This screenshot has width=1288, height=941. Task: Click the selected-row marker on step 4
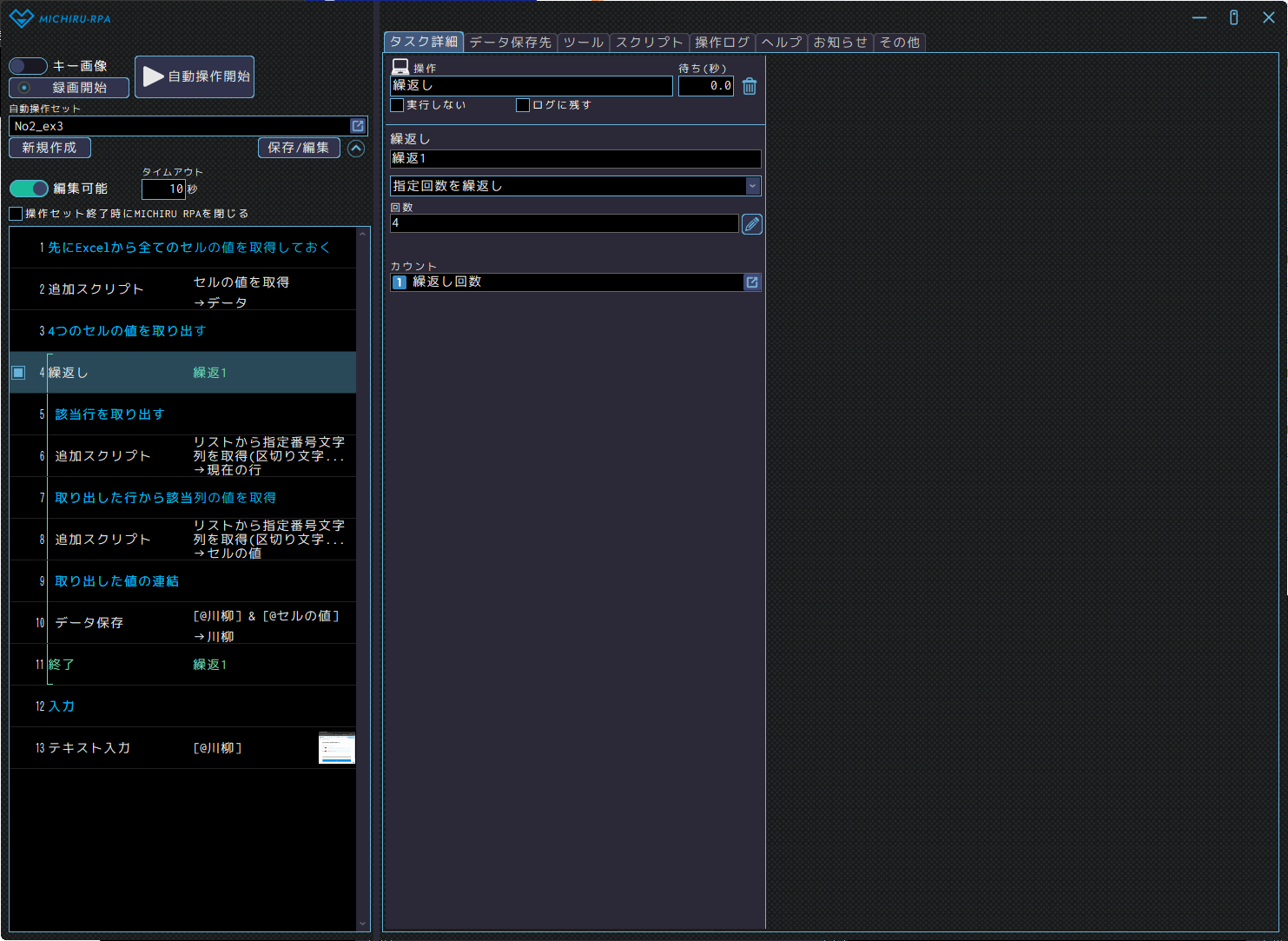18,373
